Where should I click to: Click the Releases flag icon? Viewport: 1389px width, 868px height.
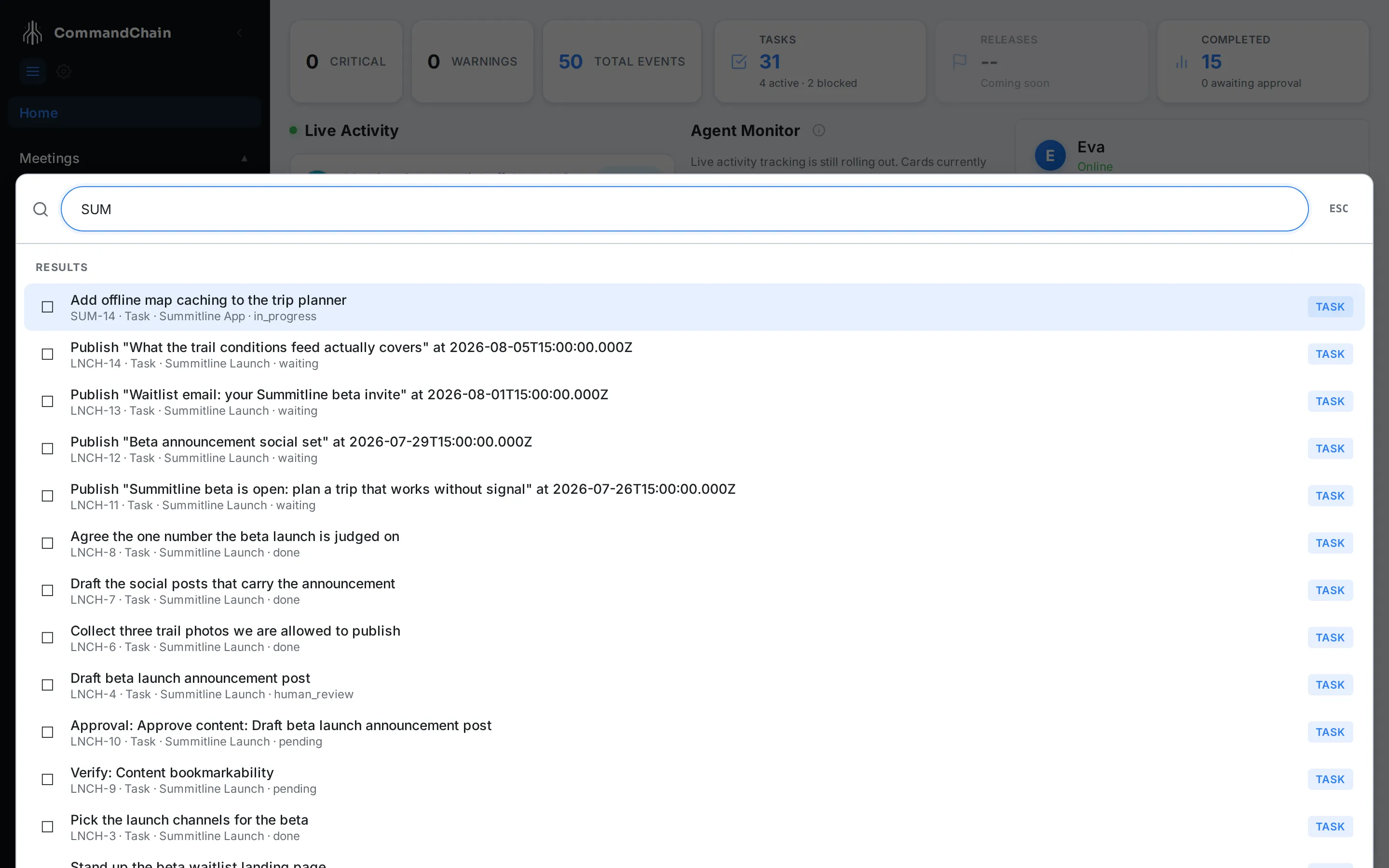[960, 61]
